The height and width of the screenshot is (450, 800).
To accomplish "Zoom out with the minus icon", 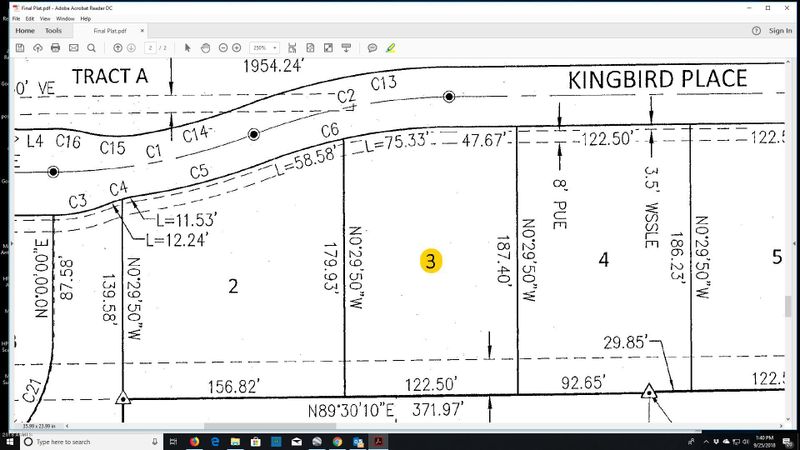I will coord(223,48).
